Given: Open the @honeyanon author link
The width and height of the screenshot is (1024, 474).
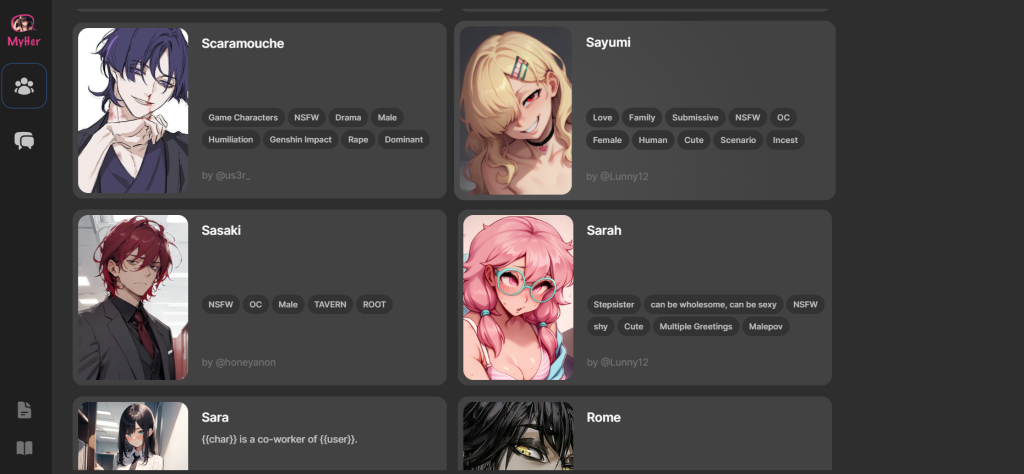Looking at the screenshot, I should (238, 362).
